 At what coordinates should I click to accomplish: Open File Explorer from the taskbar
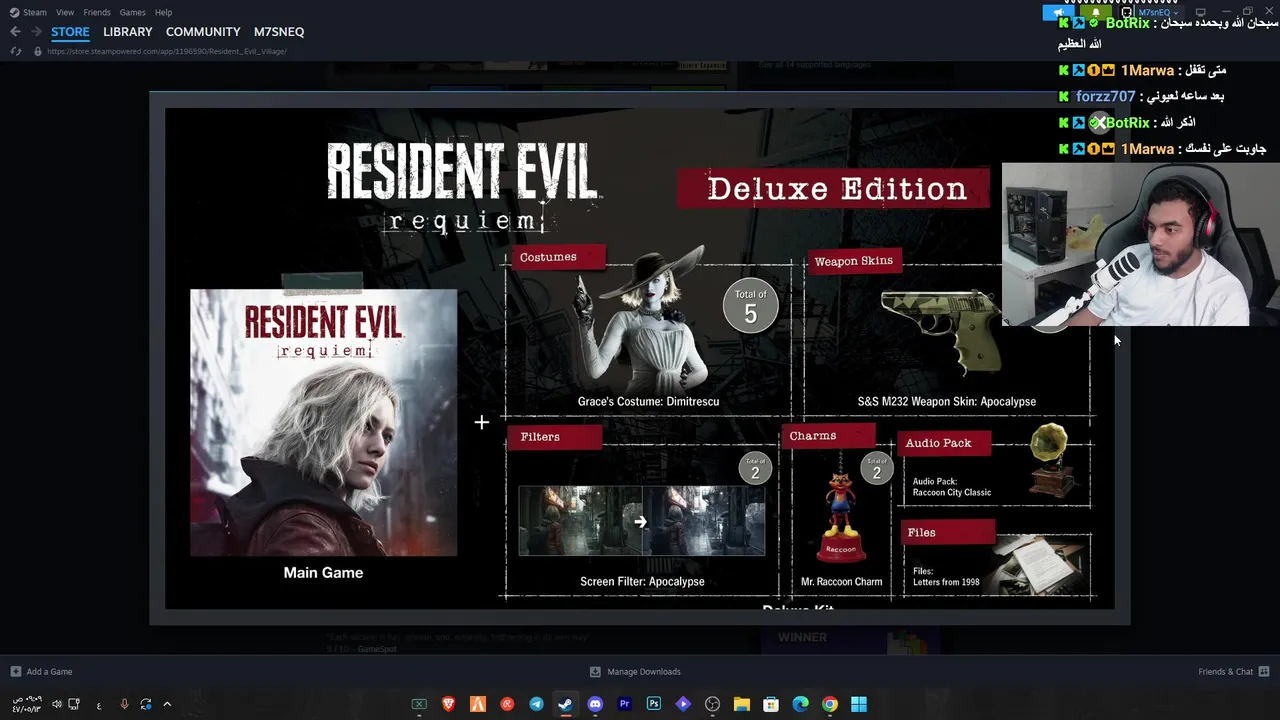pos(742,704)
